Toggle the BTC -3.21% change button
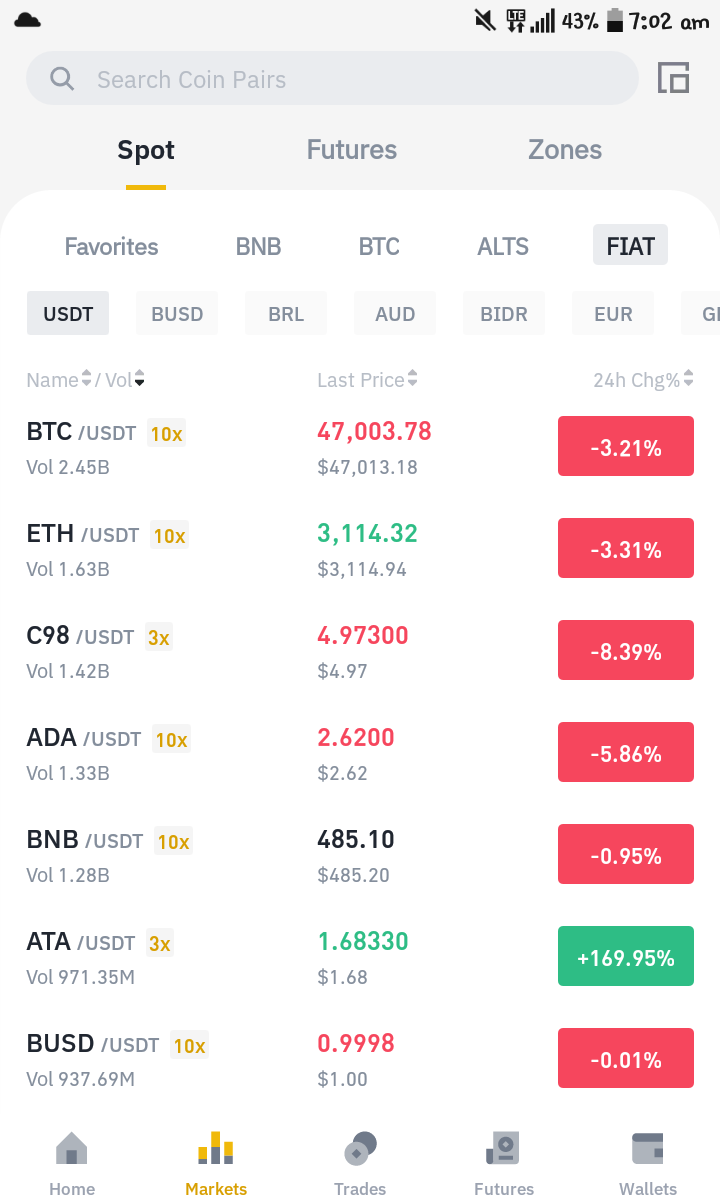 click(626, 446)
